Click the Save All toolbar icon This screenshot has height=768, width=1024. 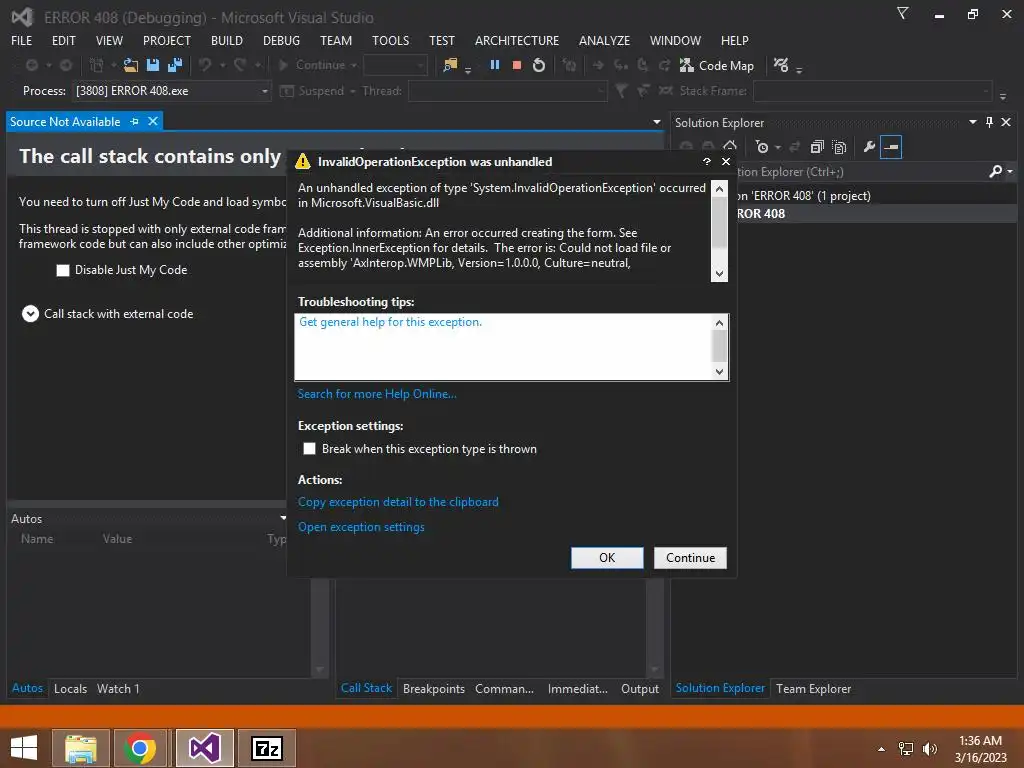point(175,65)
